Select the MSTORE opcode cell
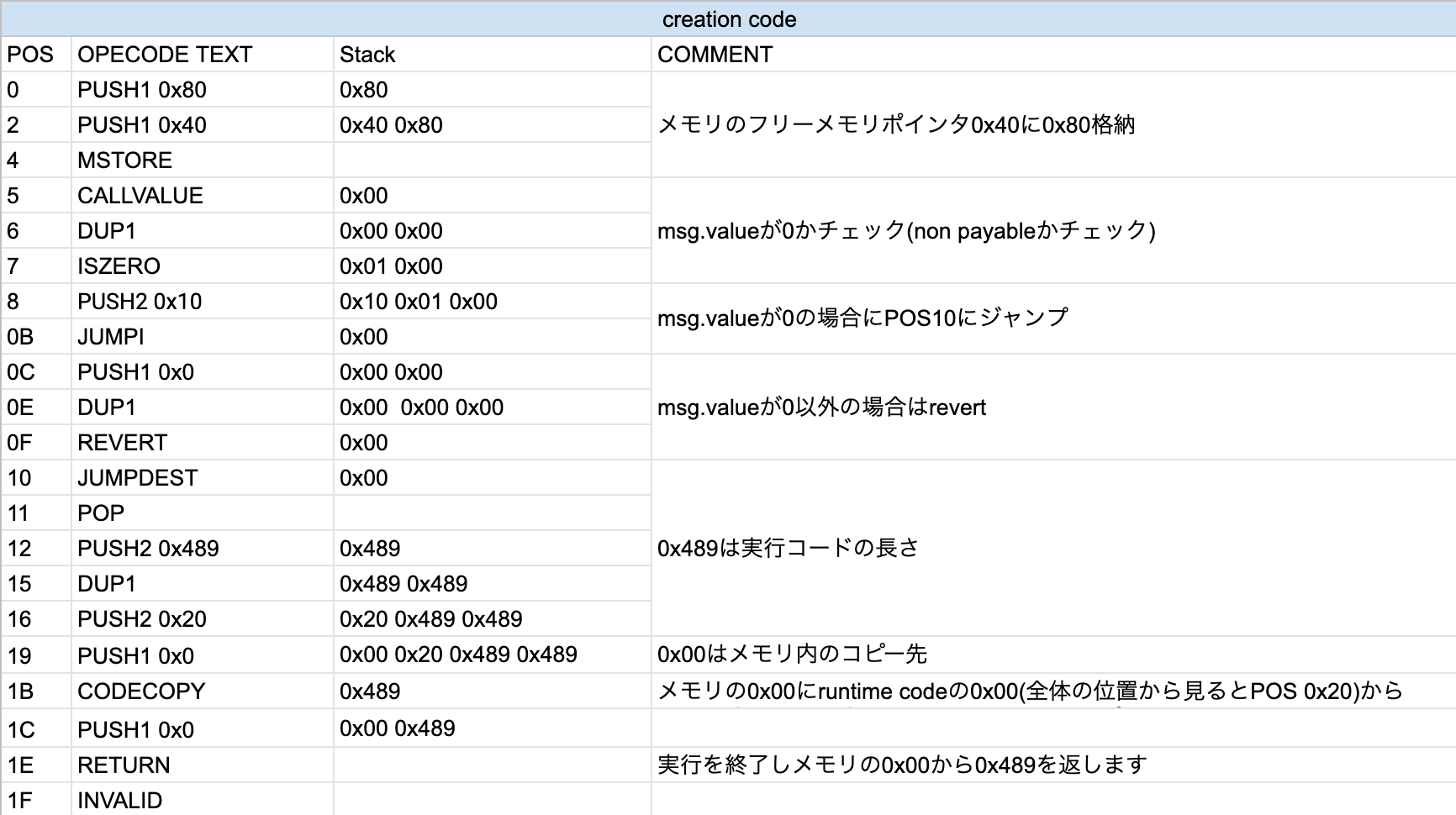This screenshot has width=1456, height=815. pyautogui.click(x=203, y=160)
